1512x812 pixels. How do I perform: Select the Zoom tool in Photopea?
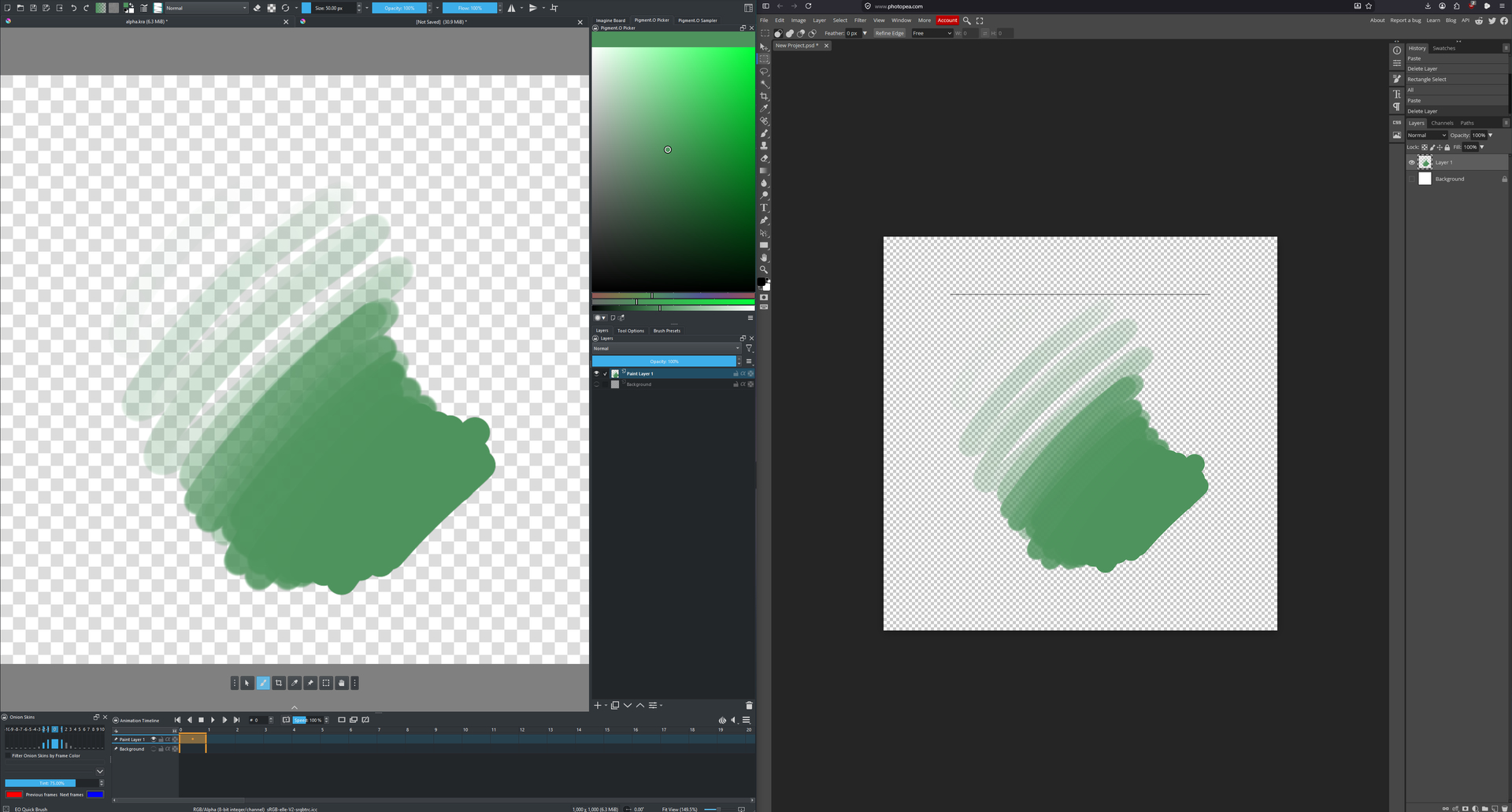764,269
